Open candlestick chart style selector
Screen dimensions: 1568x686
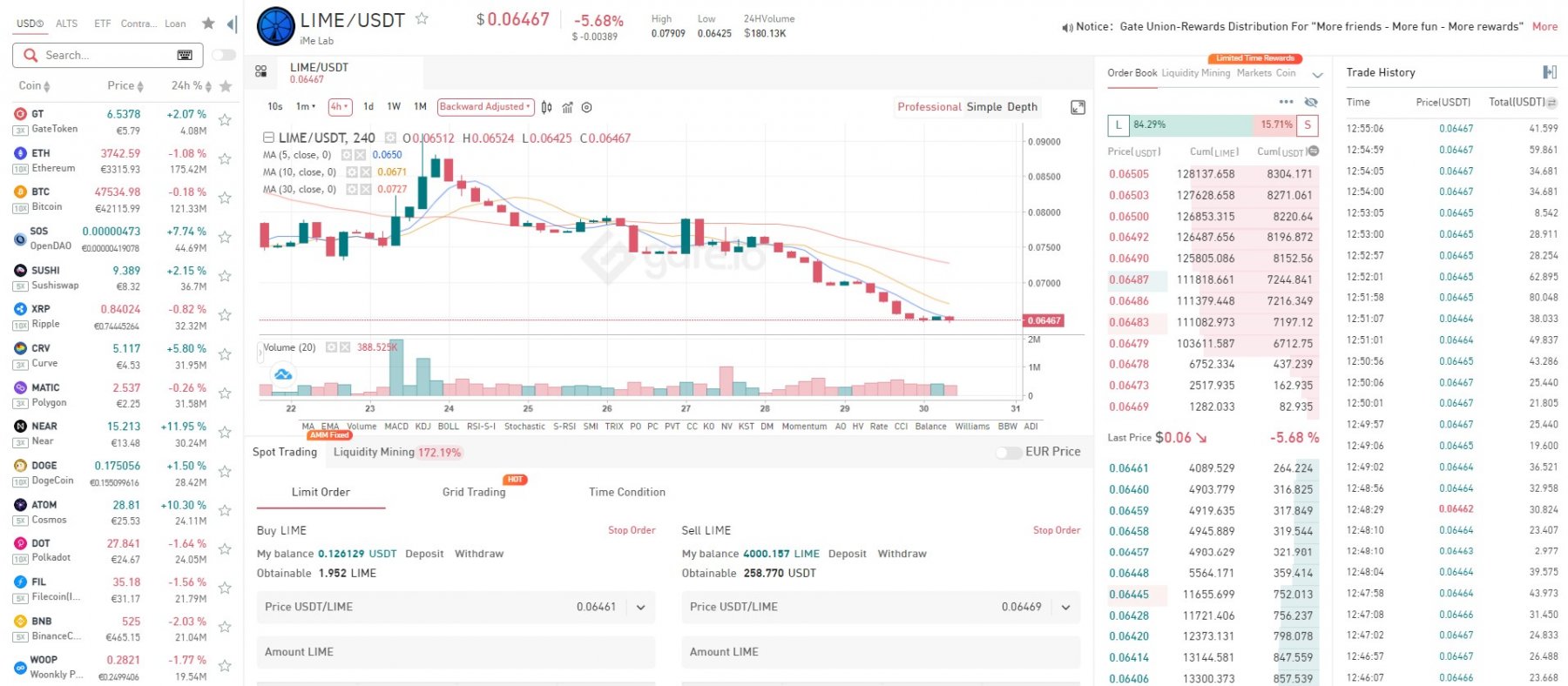tap(546, 107)
